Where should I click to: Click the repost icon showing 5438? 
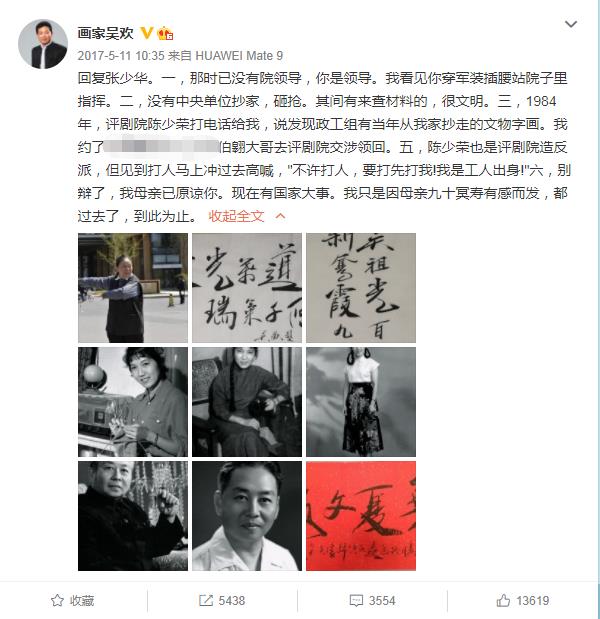tap(206, 600)
